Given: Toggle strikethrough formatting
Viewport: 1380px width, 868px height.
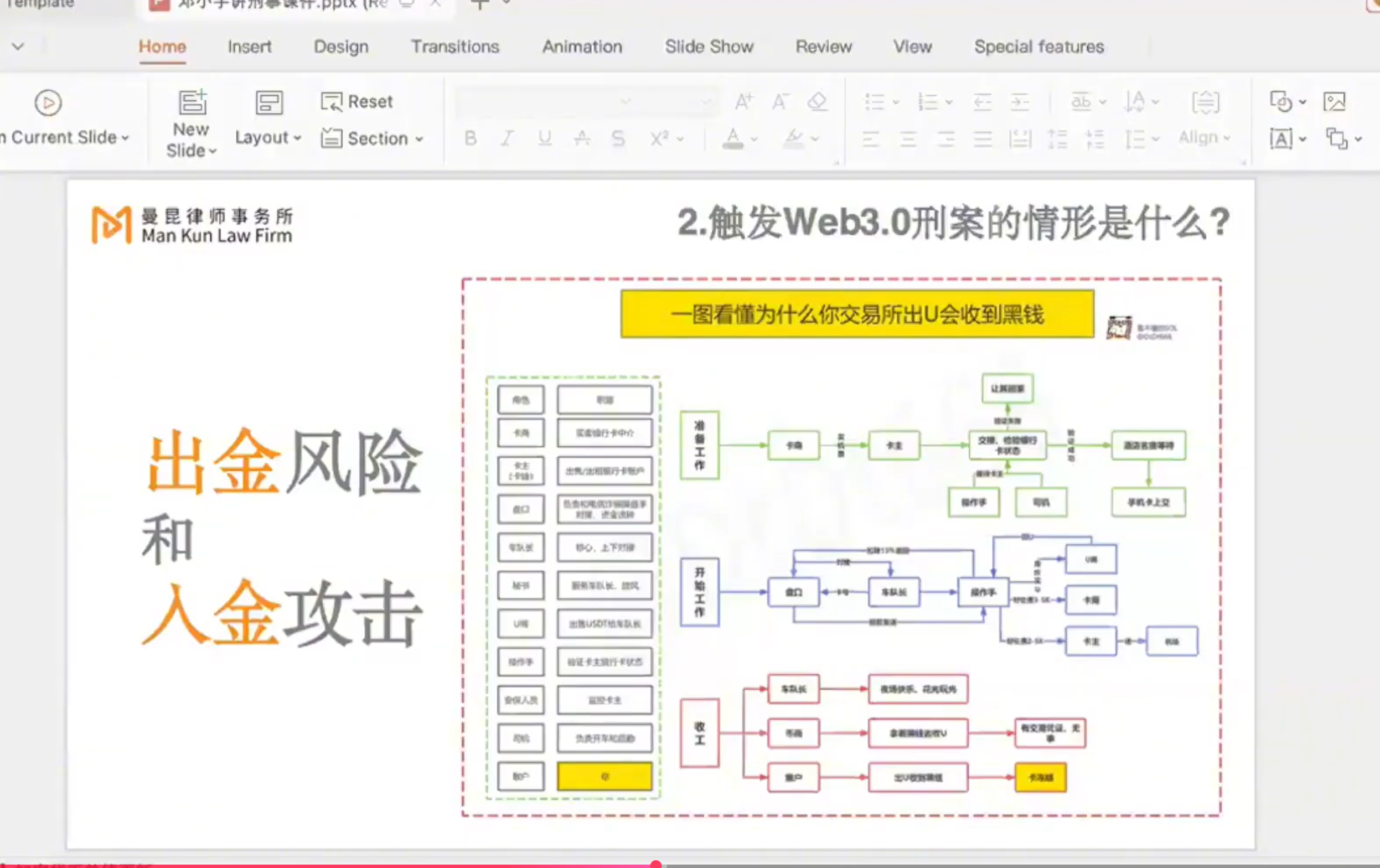Looking at the screenshot, I should pos(582,138).
